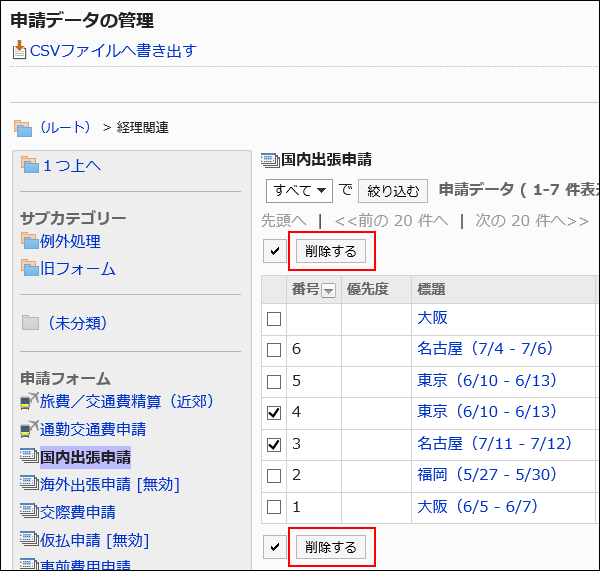Viewport: 600px width, 571px height.
Task: Click the form icon beside the 国内出張申請 heading
Action: (x=270, y=160)
